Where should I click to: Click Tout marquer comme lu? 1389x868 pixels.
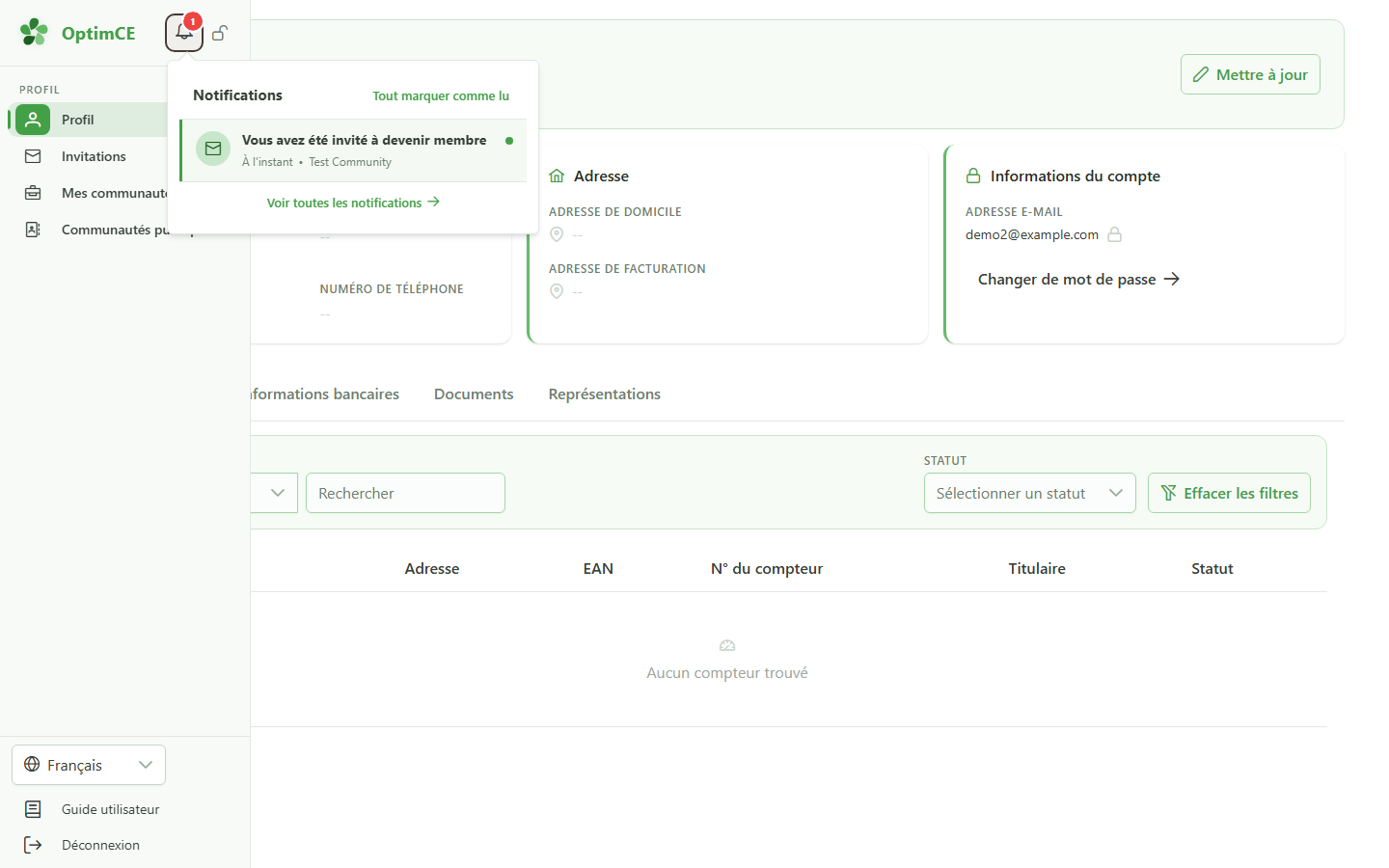[x=441, y=95]
